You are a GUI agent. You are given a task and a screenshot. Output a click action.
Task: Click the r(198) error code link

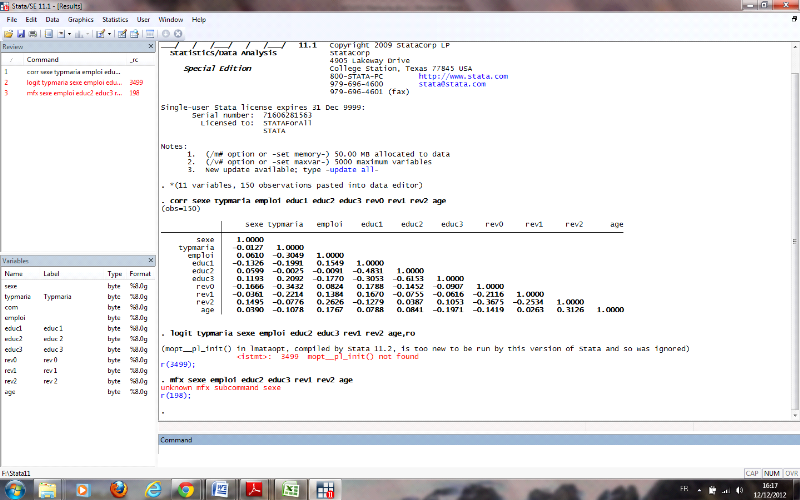(175, 394)
